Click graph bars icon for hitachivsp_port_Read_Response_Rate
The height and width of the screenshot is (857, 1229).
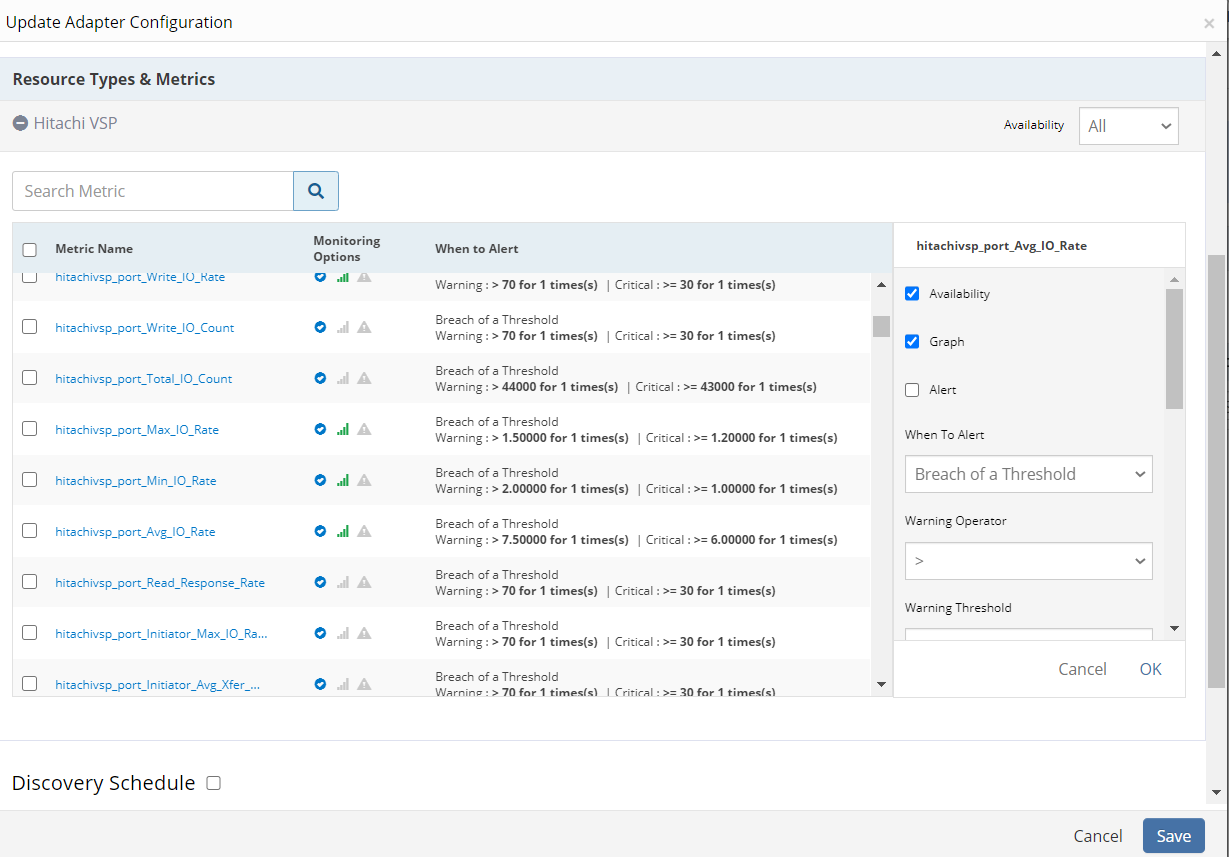pyautogui.click(x=343, y=582)
